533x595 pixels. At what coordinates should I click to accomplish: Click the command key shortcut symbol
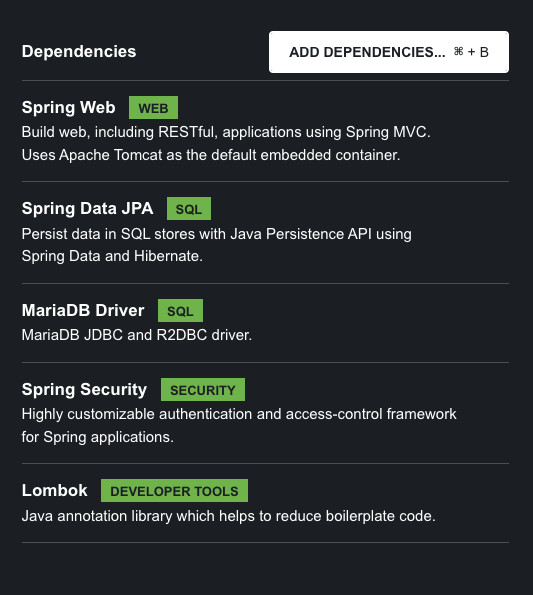pos(459,51)
